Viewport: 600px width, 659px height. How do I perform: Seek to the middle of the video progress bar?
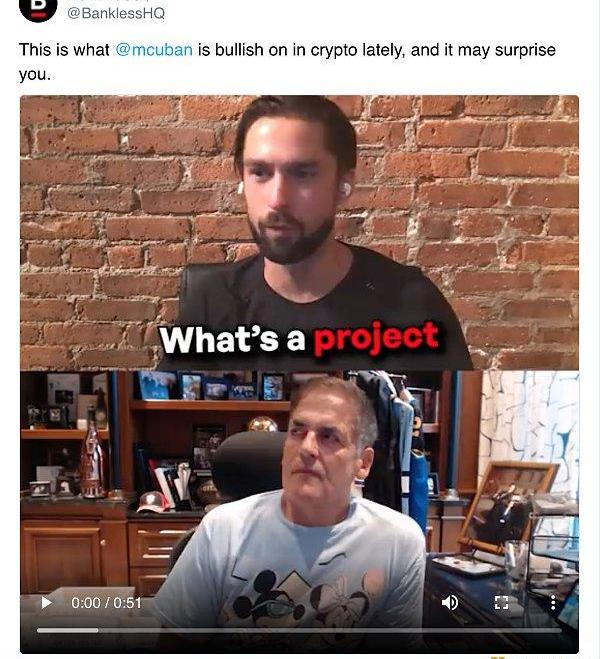point(299,630)
